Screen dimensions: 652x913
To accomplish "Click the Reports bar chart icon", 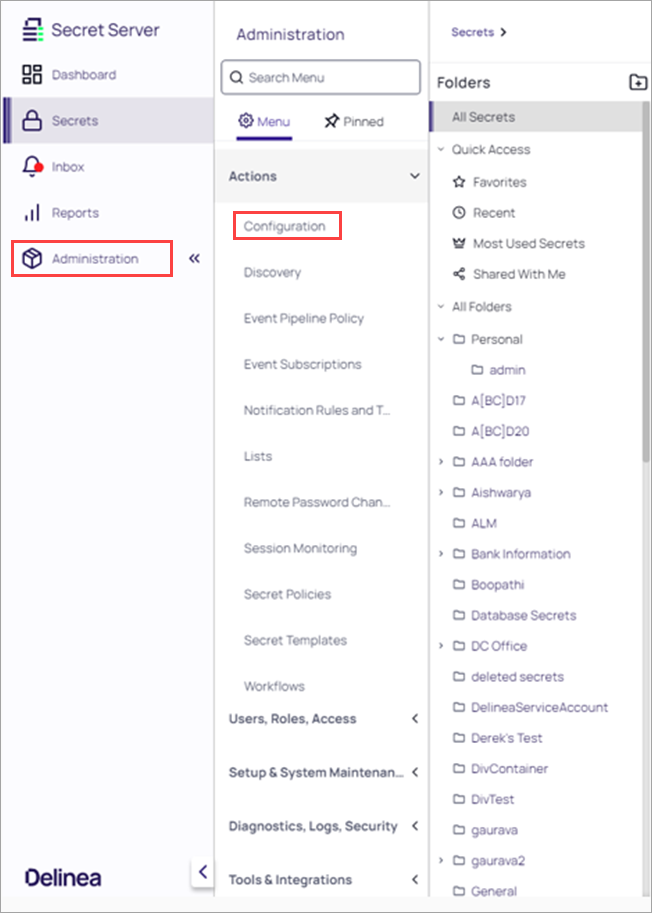I will point(32,213).
